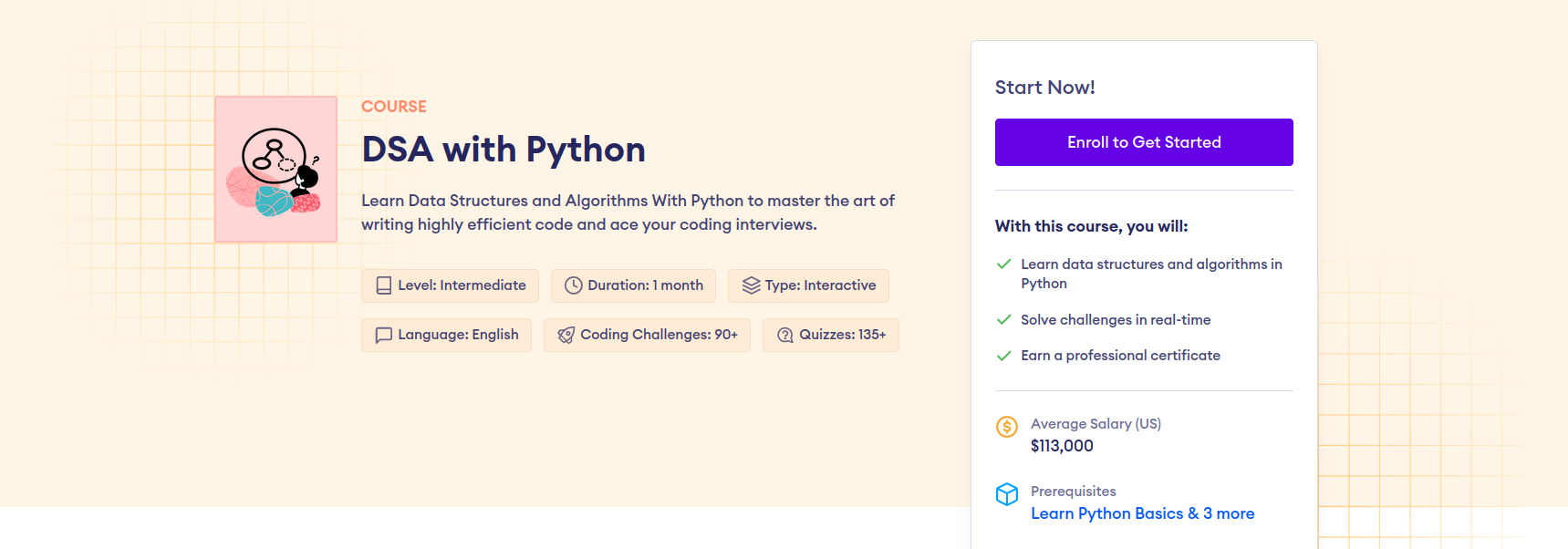This screenshot has width=1568, height=549.
Task: Click the speech bubble Language icon
Action: [x=384, y=335]
